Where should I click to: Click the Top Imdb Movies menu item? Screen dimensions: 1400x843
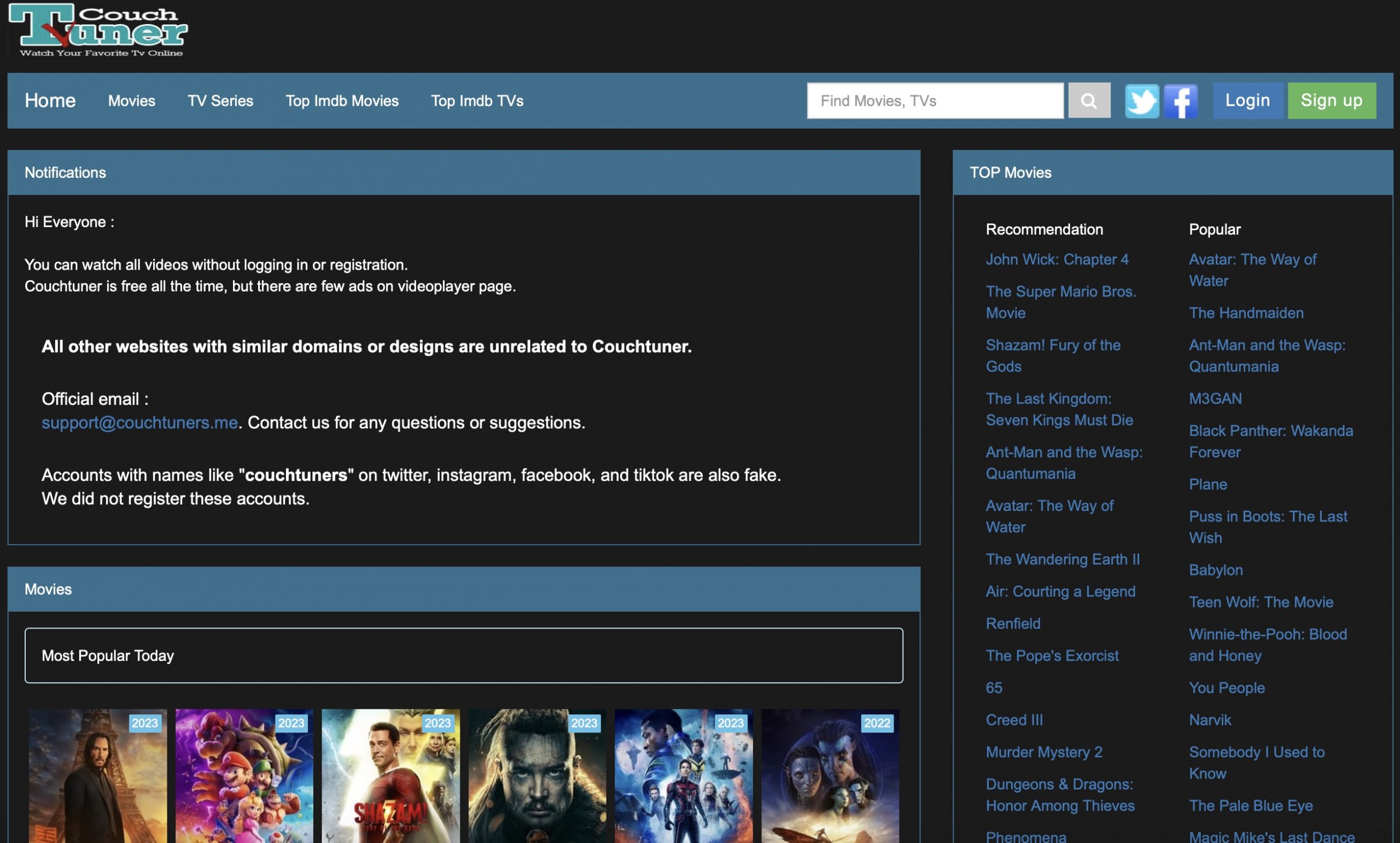point(342,98)
